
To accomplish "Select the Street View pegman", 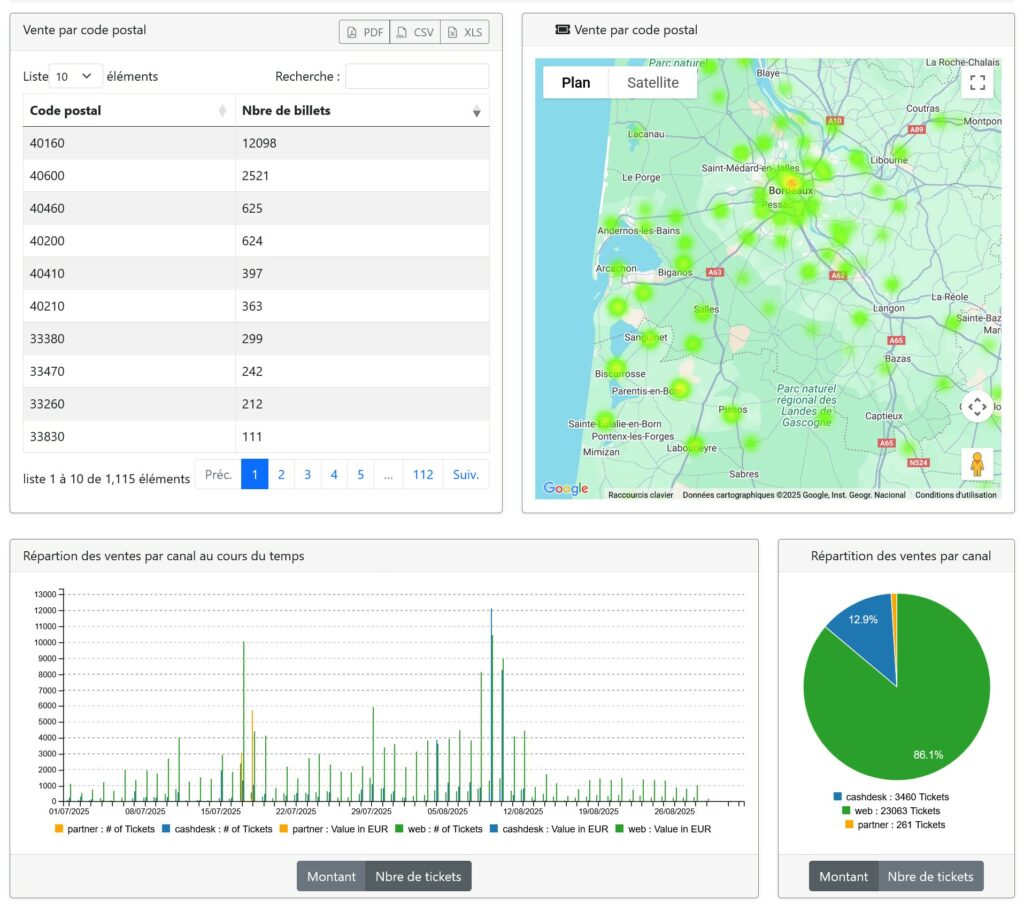I will (977, 464).
